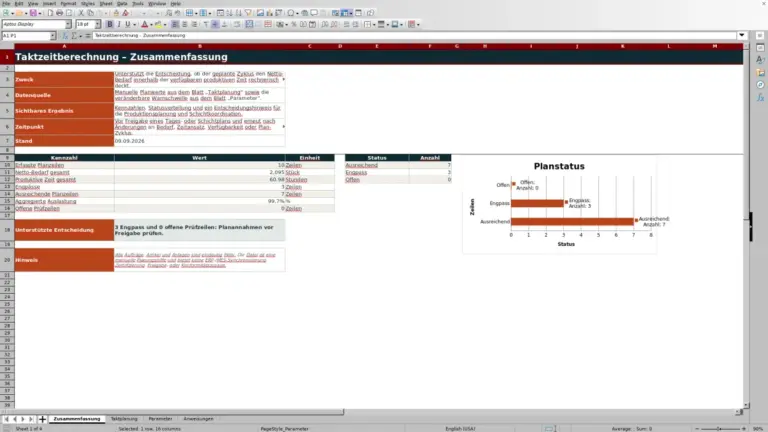Click the Insert Chart icon

[269, 13]
